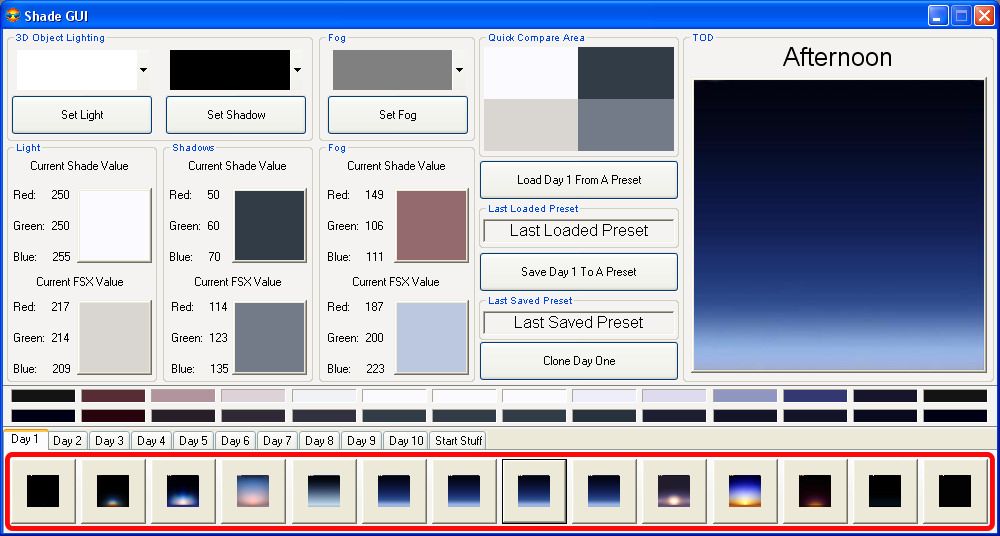The height and width of the screenshot is (536, 1000).
Task: Click the large Afternoon sky preview image
Action: (x=839, y=225)
